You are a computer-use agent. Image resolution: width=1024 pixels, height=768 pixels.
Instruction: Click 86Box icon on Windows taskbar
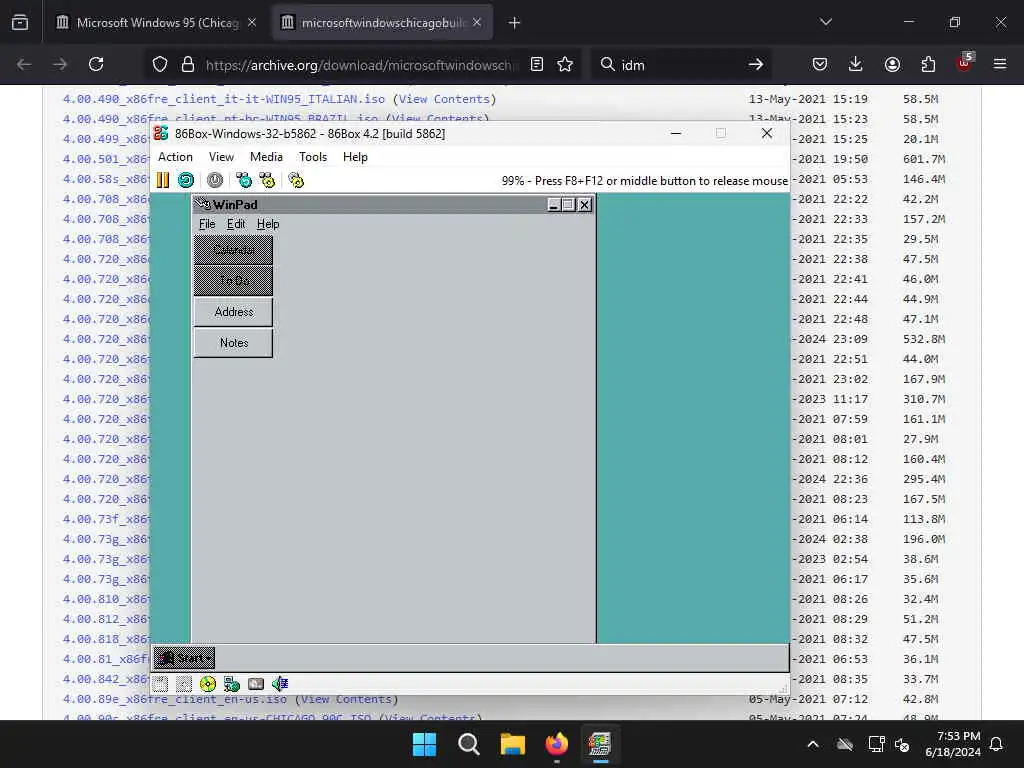tap(600, 744)
